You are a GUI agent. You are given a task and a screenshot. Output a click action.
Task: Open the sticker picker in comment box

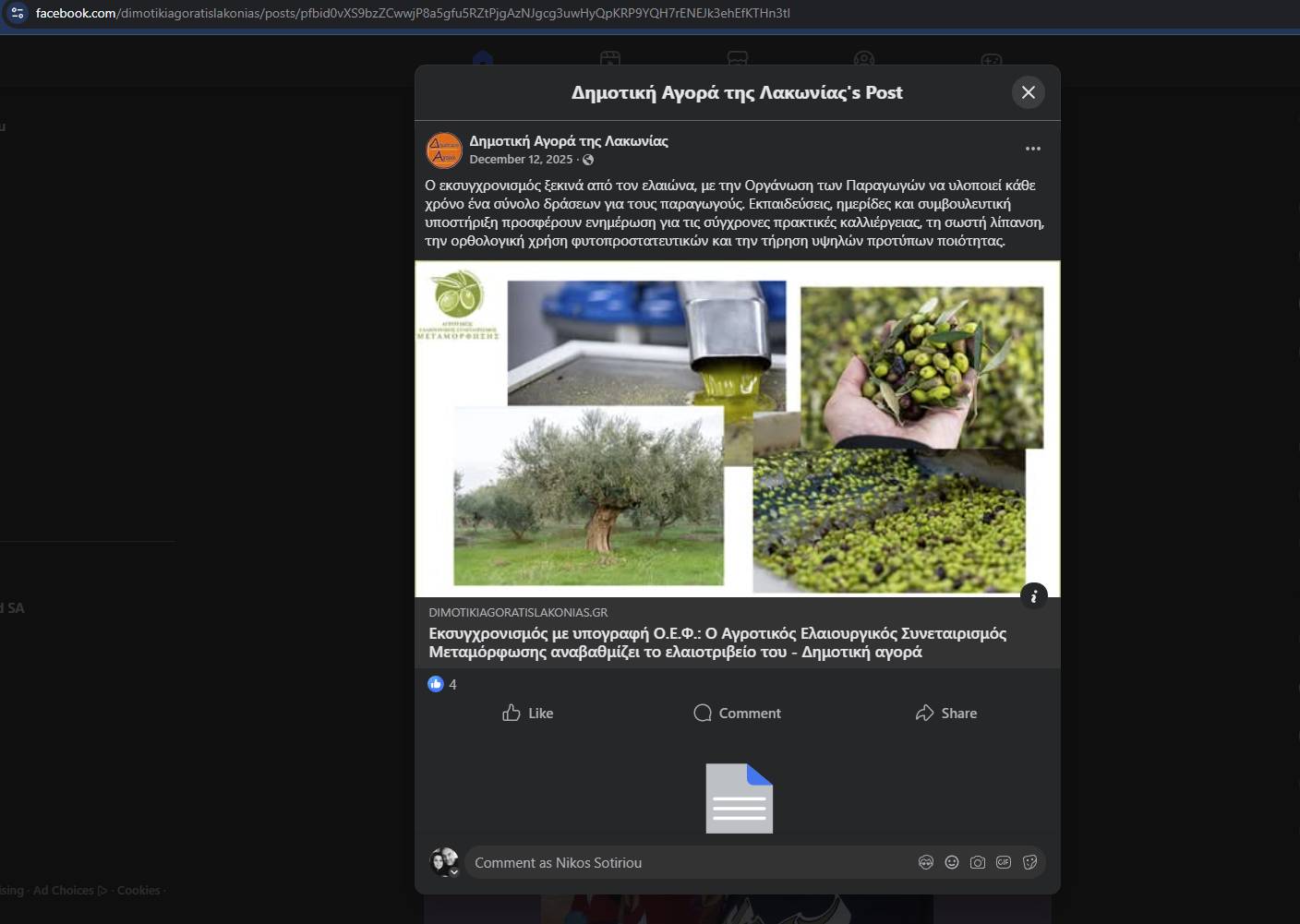point(1029,862)
